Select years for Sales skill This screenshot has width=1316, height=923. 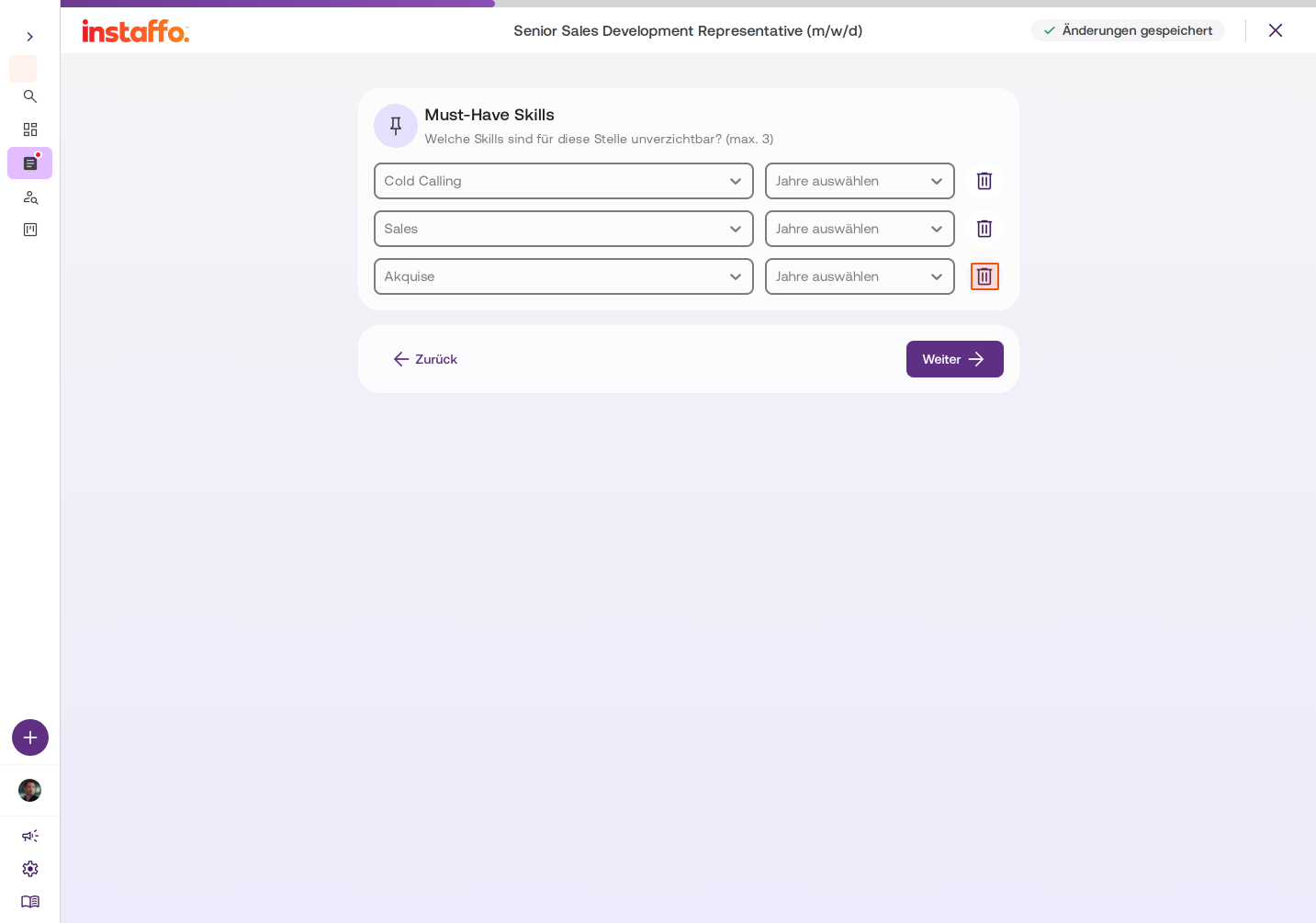pyautogui.click(x=860, y=229)
